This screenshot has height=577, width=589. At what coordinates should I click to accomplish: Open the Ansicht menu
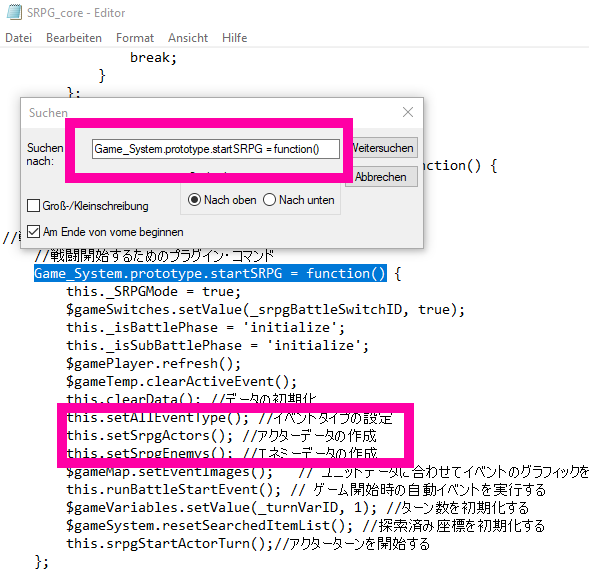188,38
